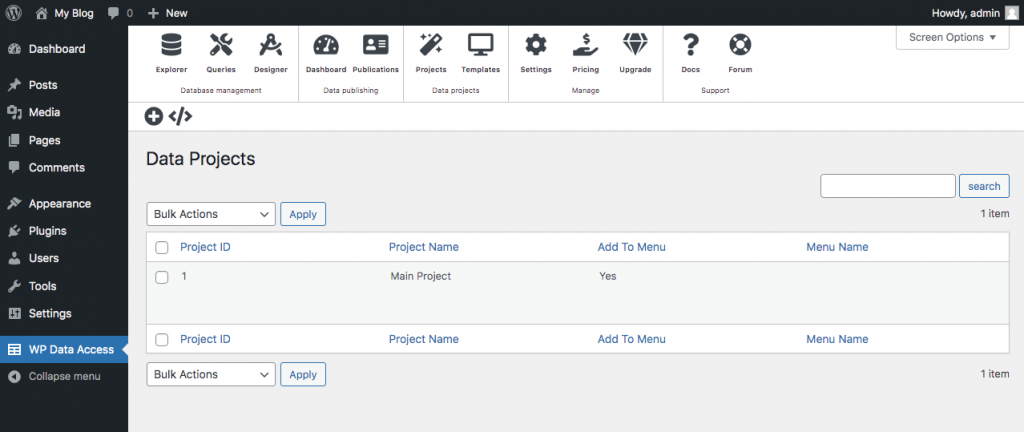The width and height of the screenshot is (1024, 432).
Task: Open the Publications icon
Action: tap(375, 46)
